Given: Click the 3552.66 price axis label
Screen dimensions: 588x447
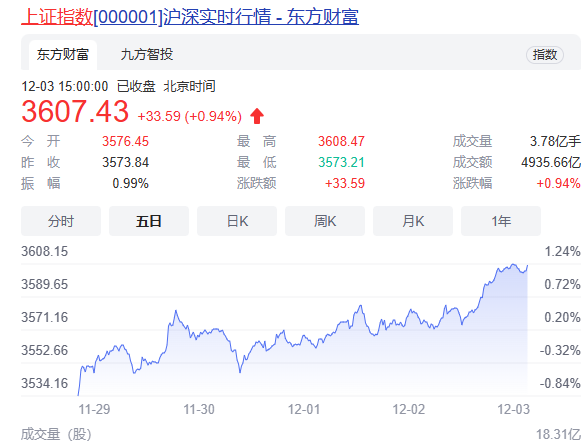Looking at the screenshot, I should 45,350.
